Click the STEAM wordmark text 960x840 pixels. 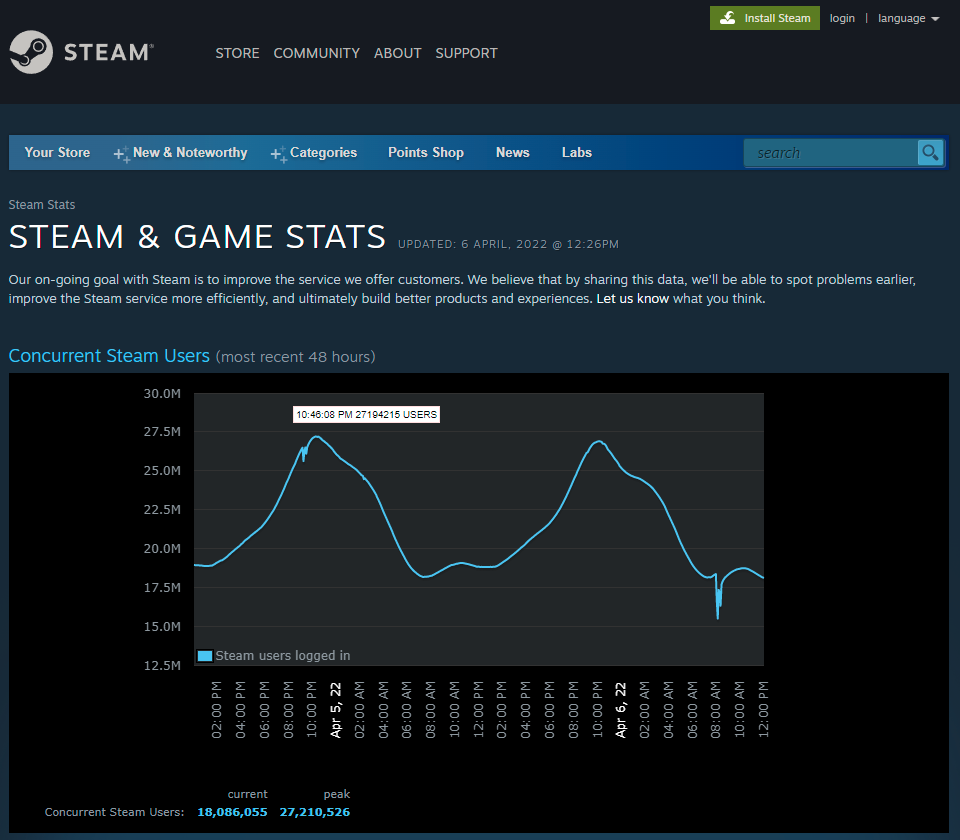[108, 53]
